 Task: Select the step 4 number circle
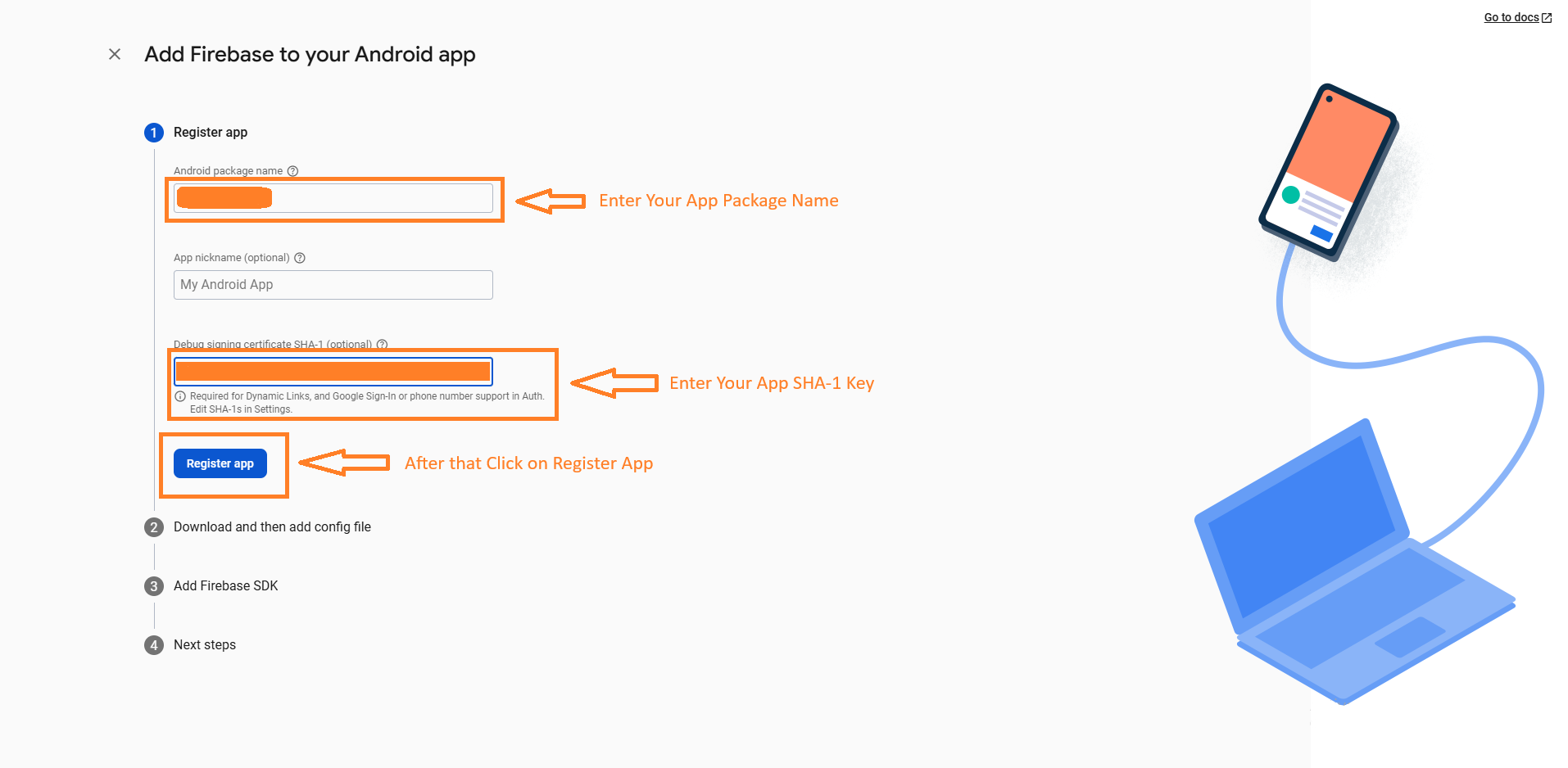(154, 645)
